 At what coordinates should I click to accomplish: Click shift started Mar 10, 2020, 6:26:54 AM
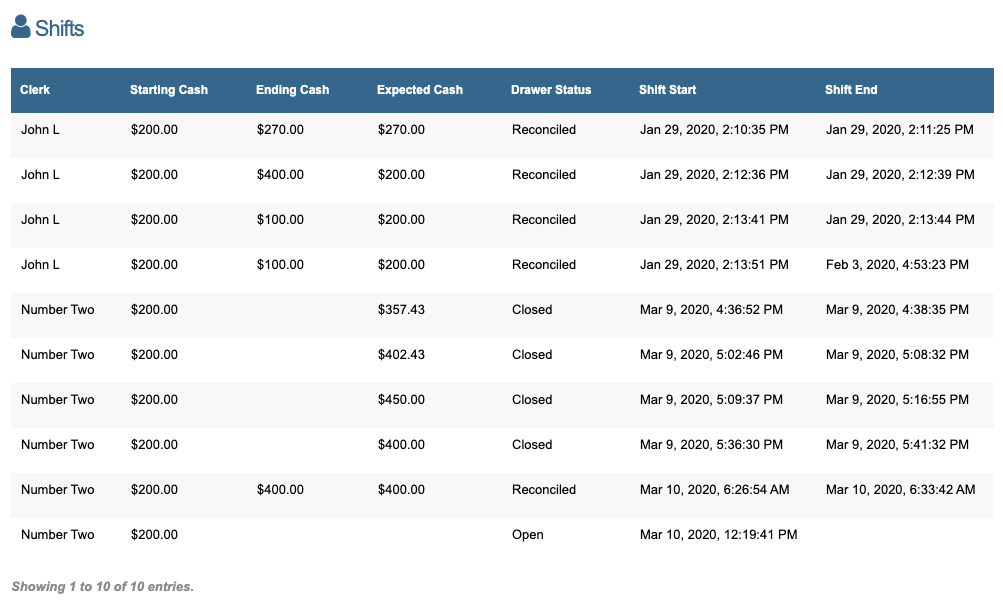(x=715, y=490)
